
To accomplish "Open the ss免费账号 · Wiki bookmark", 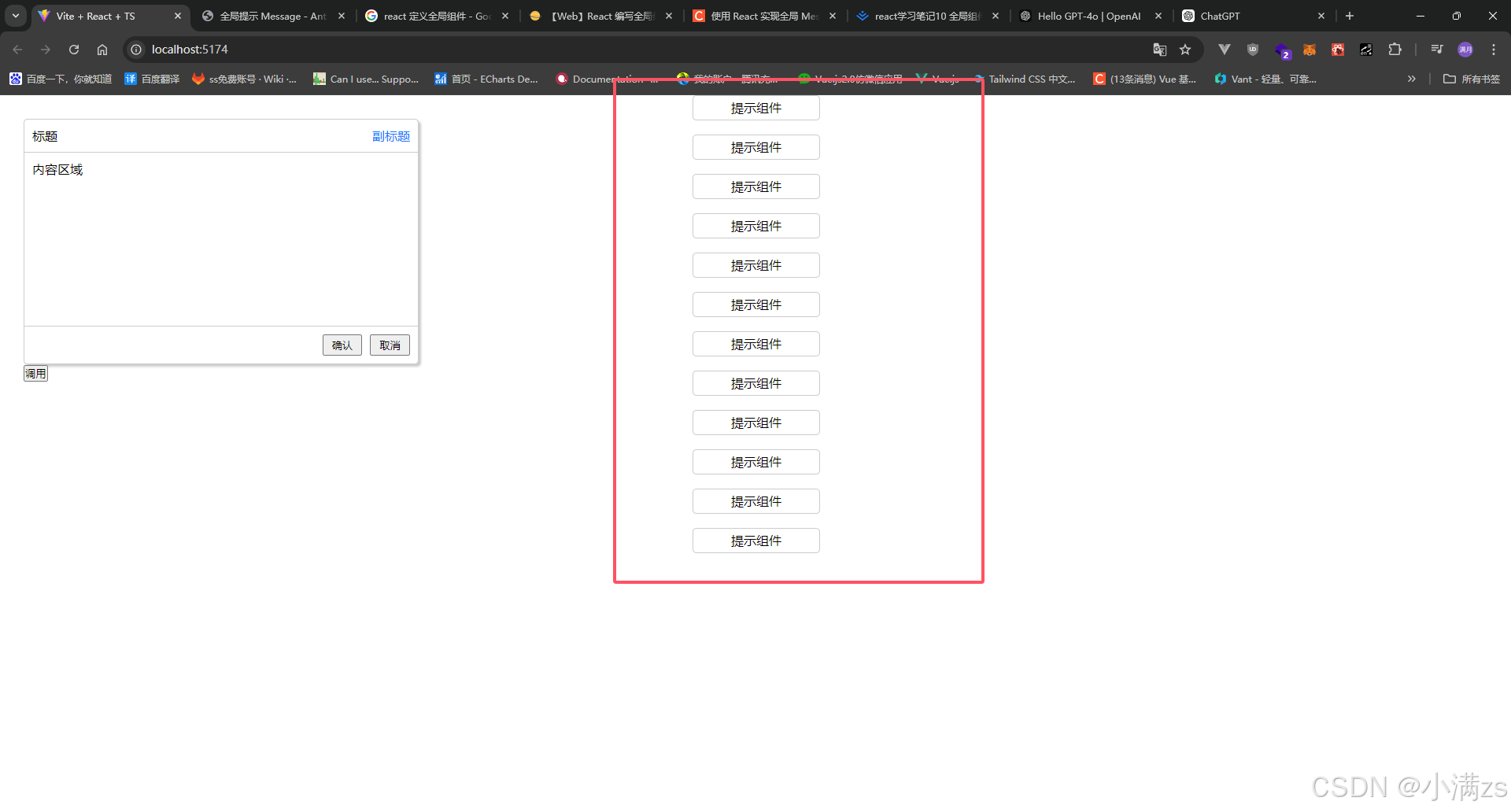I will click(x=245, y=79).
